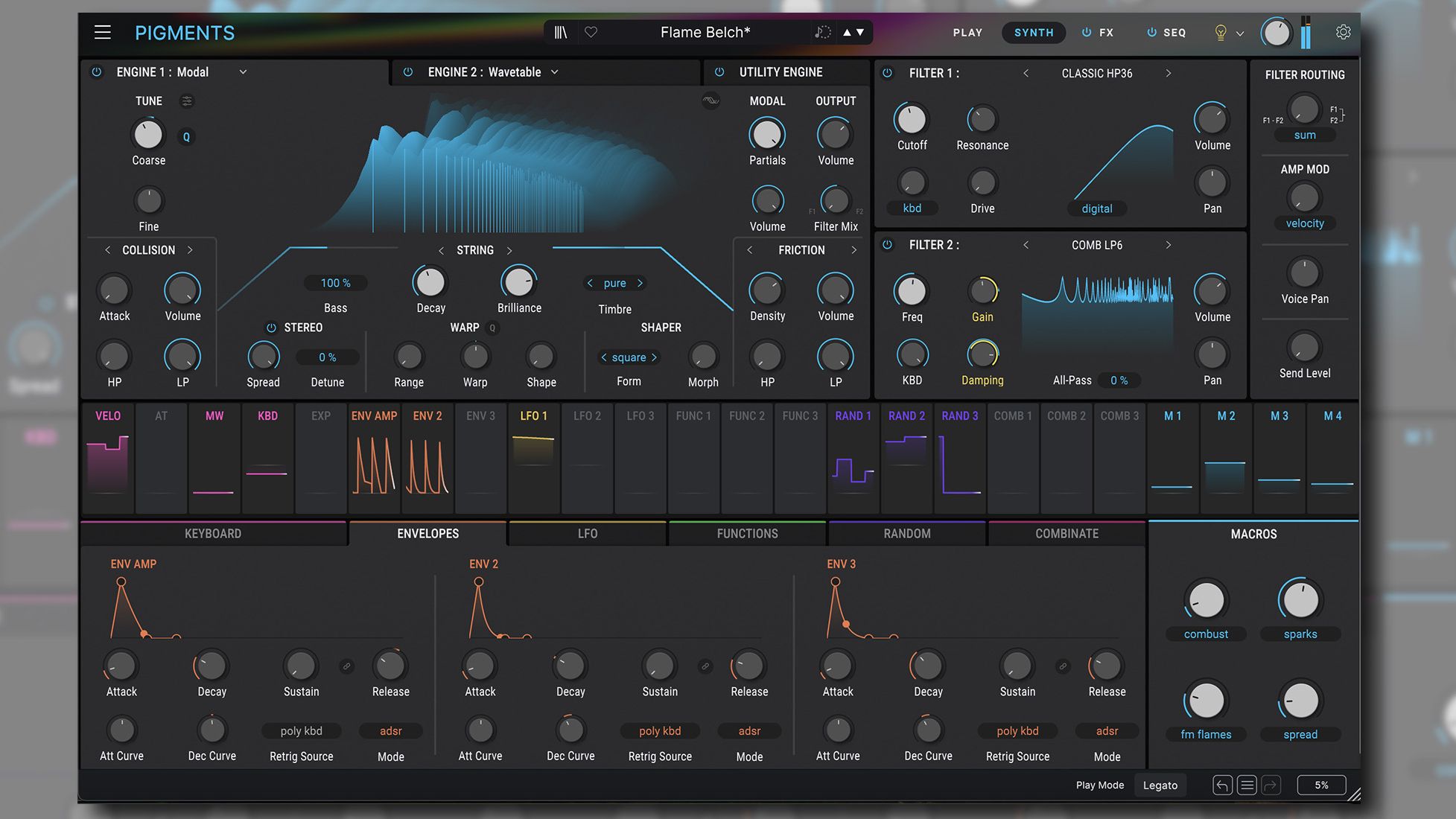
Task: Open the tutorials light bulb icon
Action: (x=1219, y=33)
